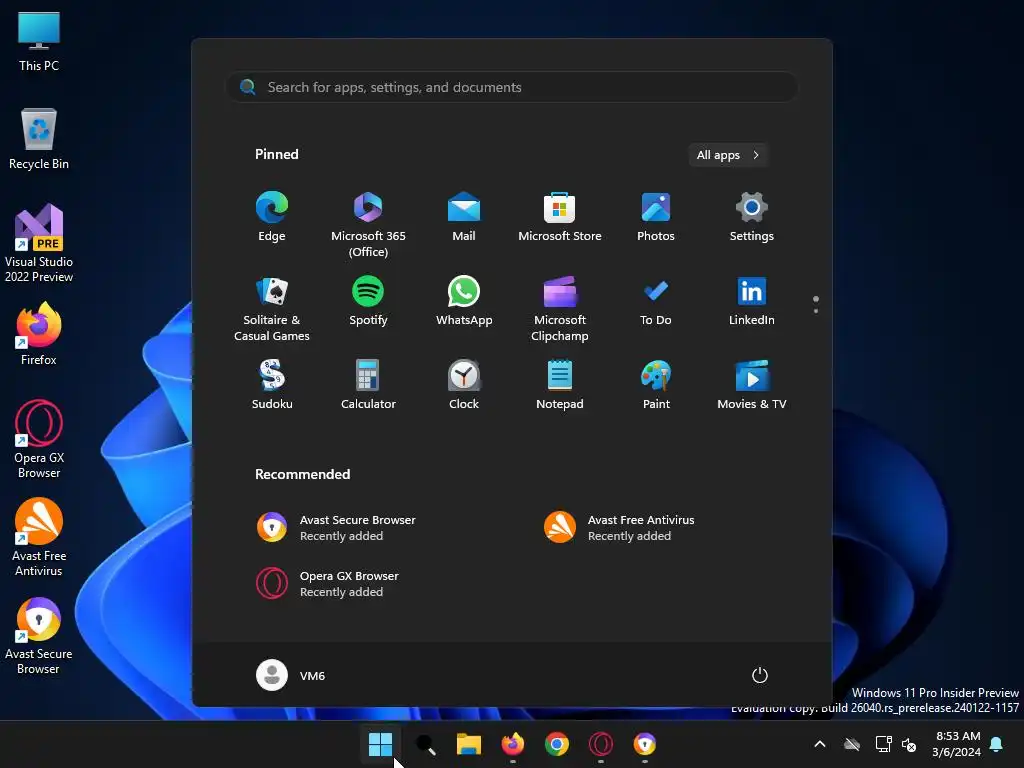
Task: Open the Calculator app
Action: pyautogui.click(x=368, y=385)
